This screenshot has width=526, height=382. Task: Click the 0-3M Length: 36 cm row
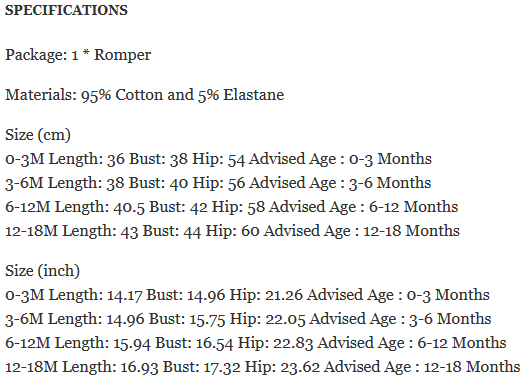[x=218, y=159]
